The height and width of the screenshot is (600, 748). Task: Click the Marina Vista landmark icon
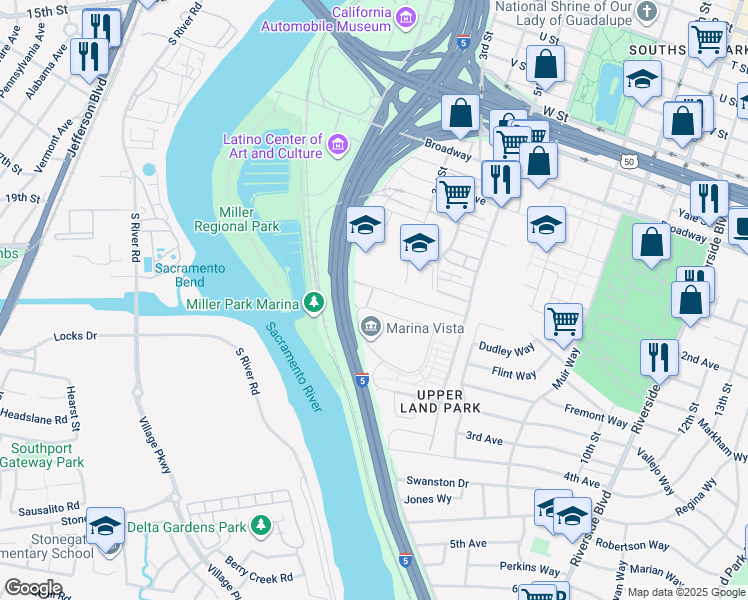point(370,327)
